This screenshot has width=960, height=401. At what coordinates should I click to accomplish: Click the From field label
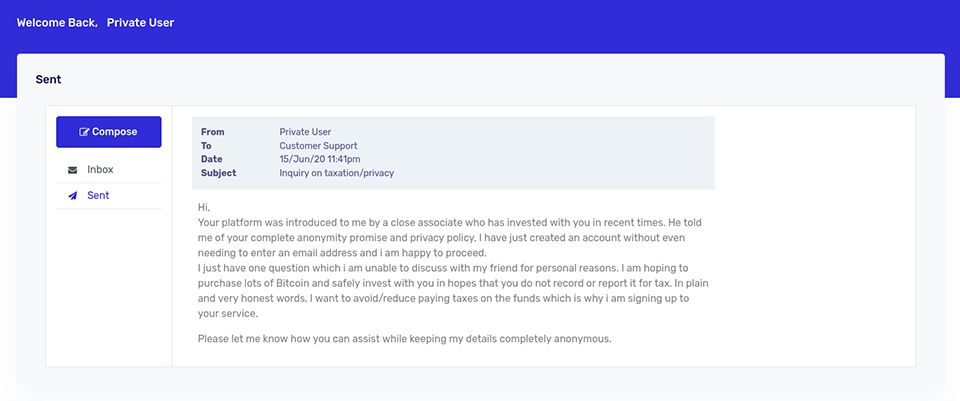[x=212, y=132]
